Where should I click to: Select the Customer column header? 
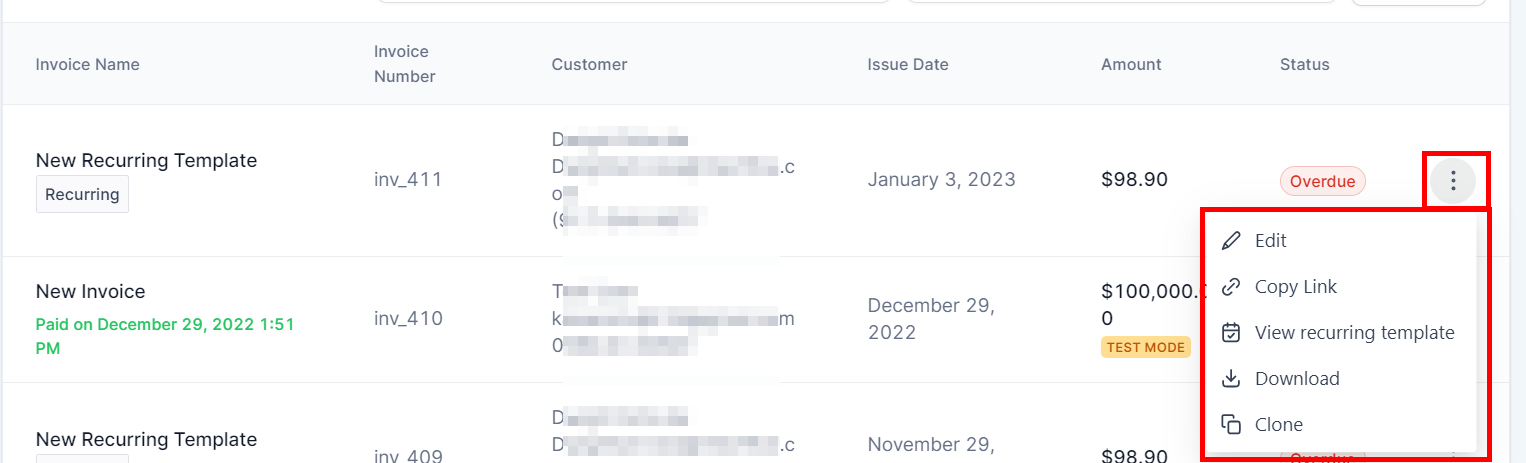click(x=589, y=64)
